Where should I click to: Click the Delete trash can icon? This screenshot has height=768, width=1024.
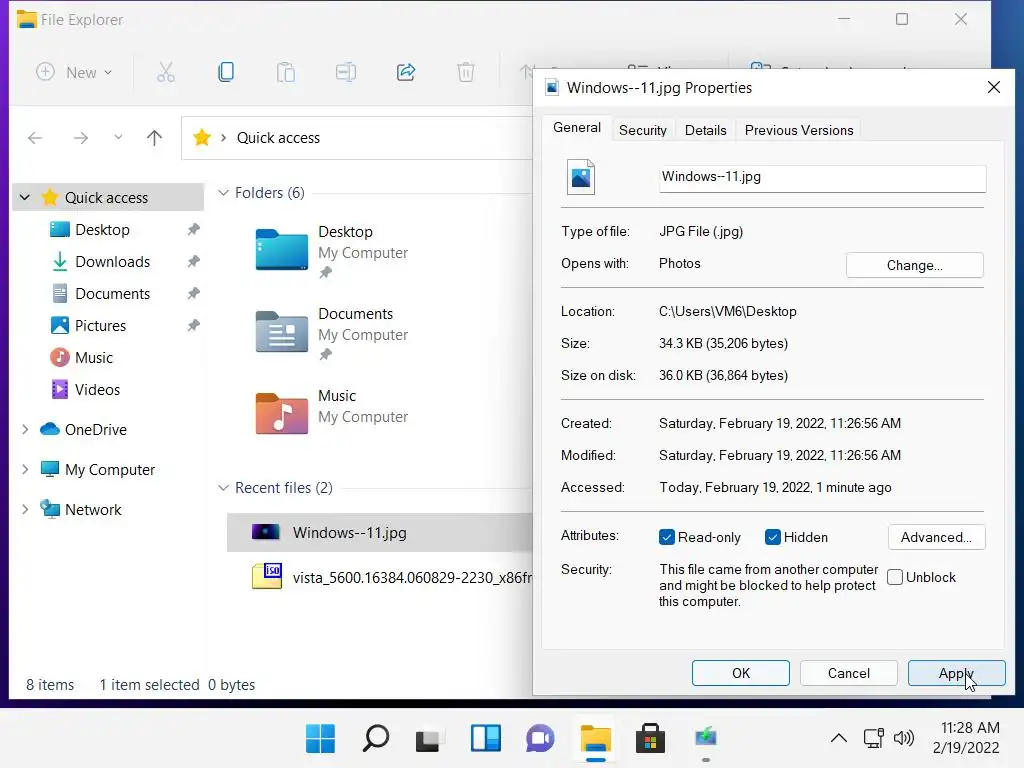click(466, 72)
